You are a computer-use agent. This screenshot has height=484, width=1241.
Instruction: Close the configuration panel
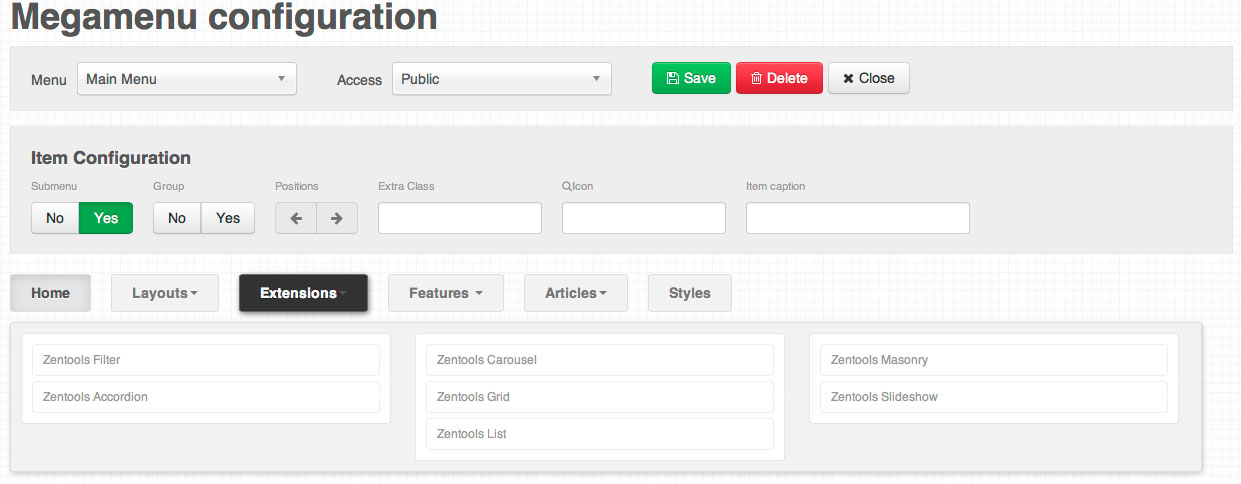click(869, 78)
